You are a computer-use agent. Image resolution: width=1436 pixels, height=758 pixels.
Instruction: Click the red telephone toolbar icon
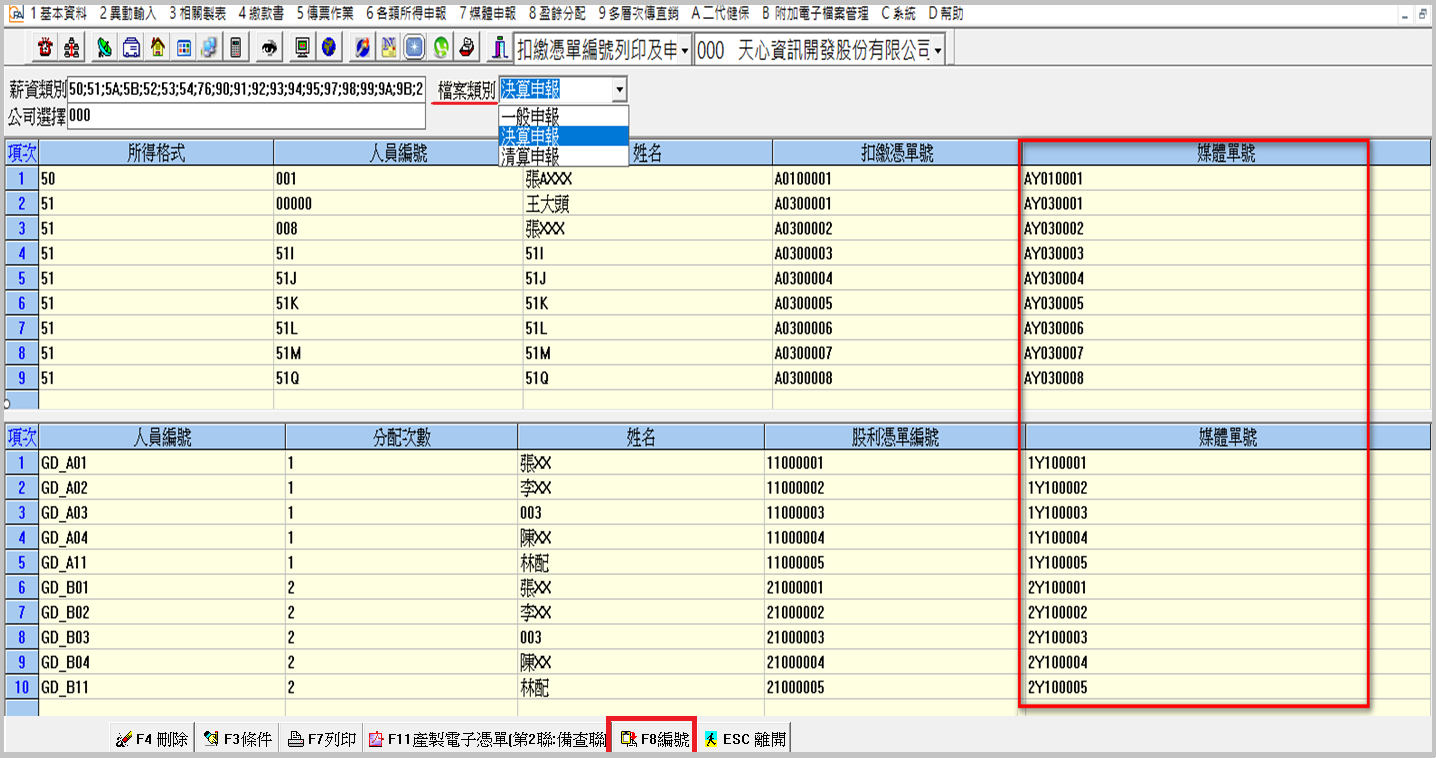(x=45, y=48)
